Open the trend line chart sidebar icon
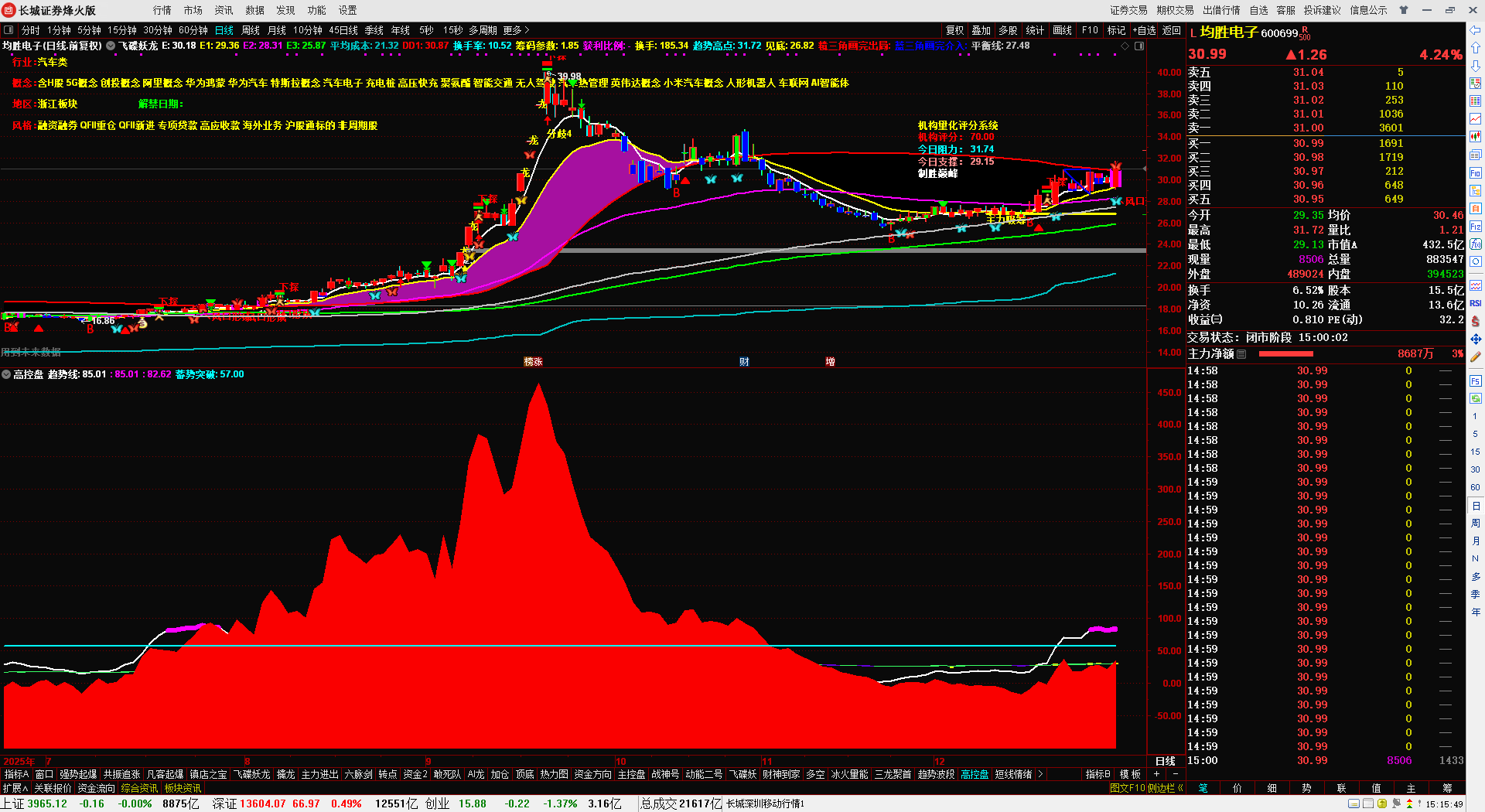Viewport: 1485px width, 812px height. pyautogui.click(x=1476, y=118)
